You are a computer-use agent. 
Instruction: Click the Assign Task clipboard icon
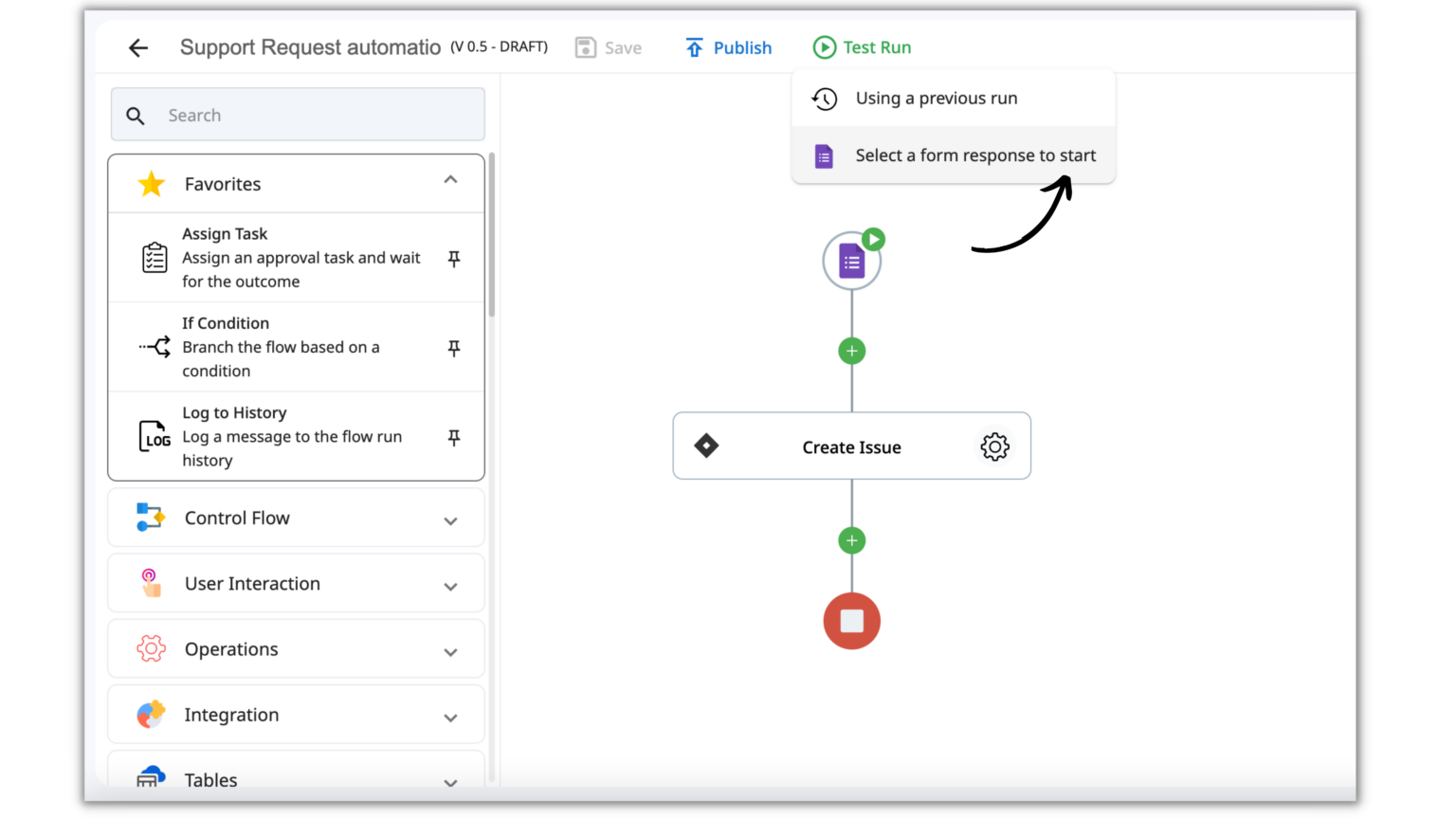pyautogui.click(x=154, y=257)
